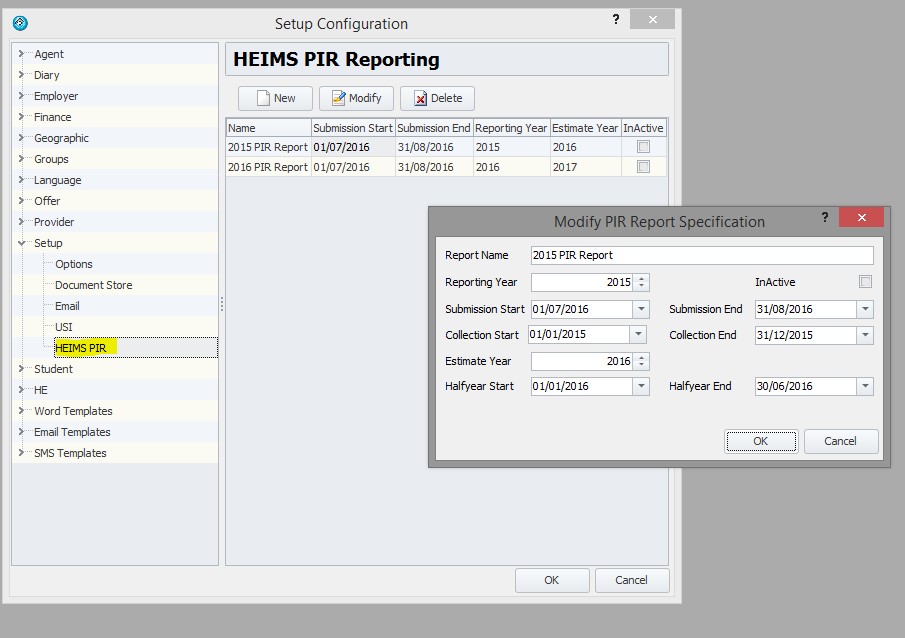Click the help icon on Modify PIR dialog
905x638 pixels.
click(x=824, y=216)
